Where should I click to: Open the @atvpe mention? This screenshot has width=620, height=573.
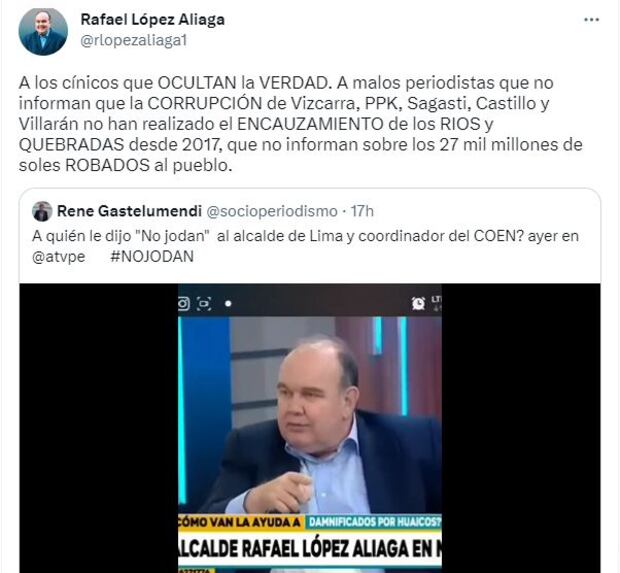point(59,257)
